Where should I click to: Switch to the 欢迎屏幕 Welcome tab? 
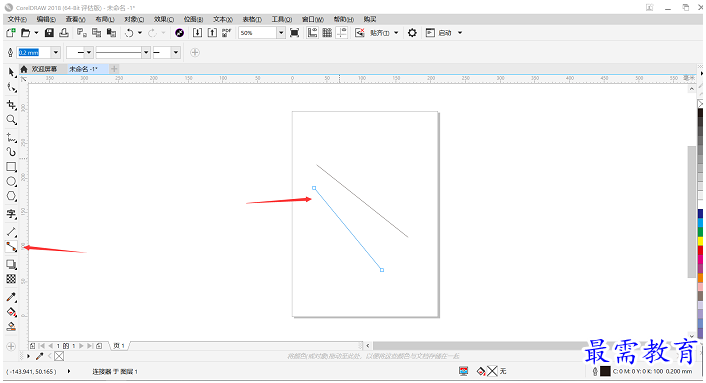pos(44,69)
